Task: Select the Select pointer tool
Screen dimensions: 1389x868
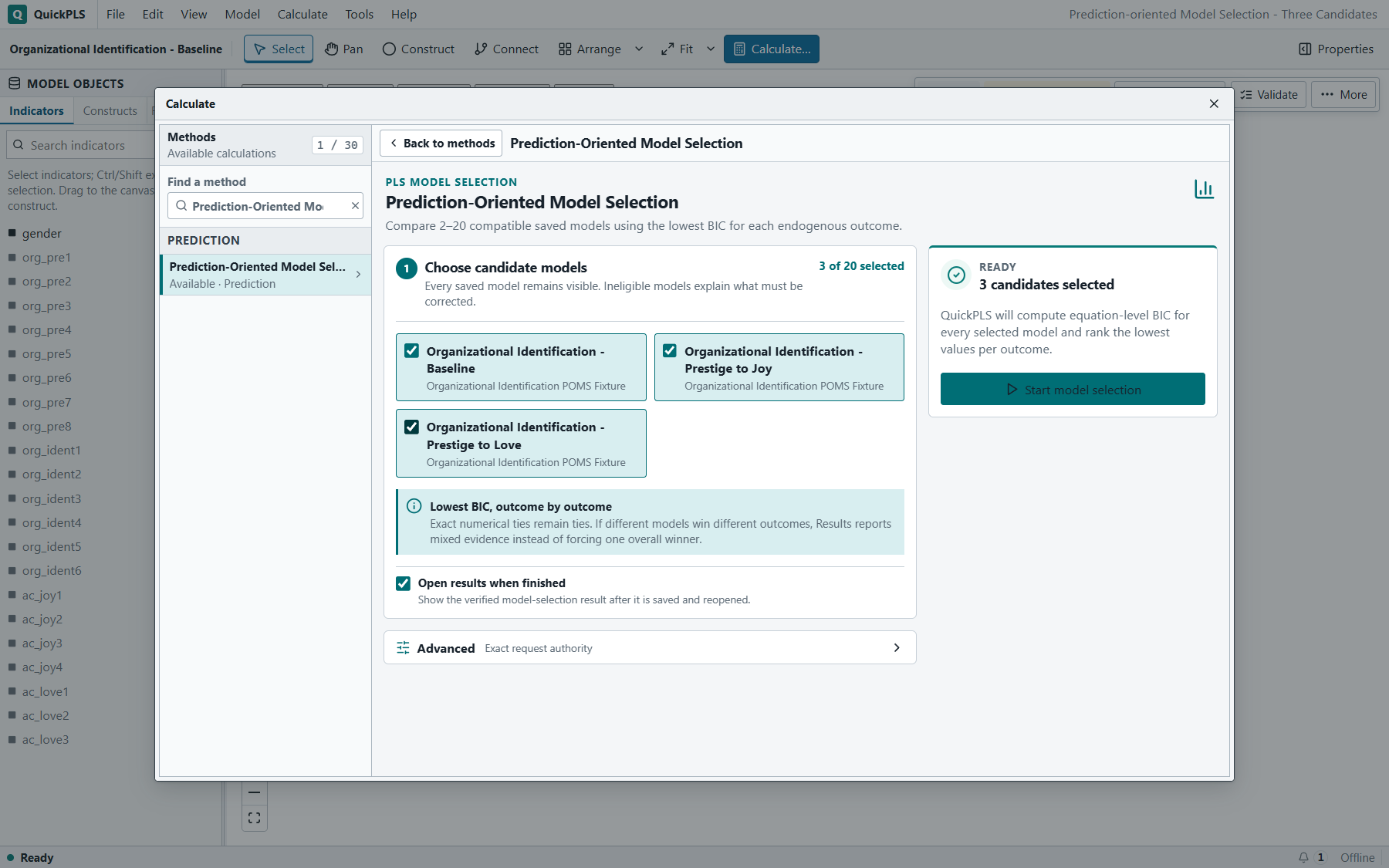Action: [279, 49]
